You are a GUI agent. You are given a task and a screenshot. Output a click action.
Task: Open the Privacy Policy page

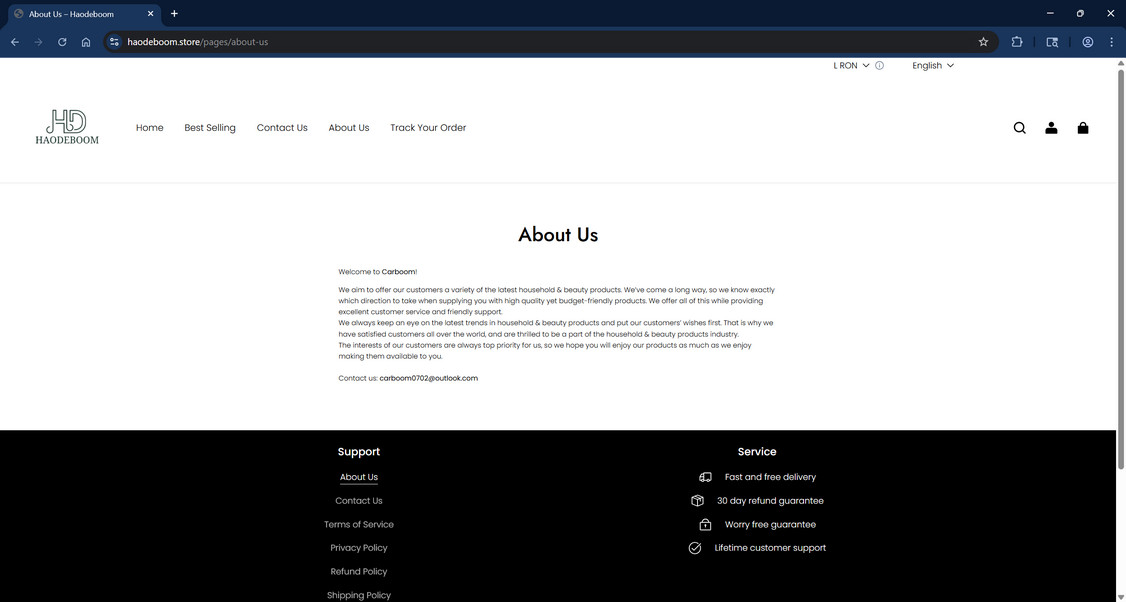coord(358,548)
